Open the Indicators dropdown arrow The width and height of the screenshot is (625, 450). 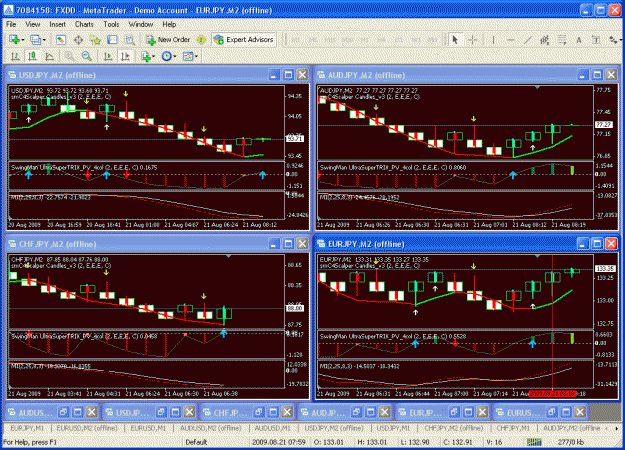click(153, 57)
